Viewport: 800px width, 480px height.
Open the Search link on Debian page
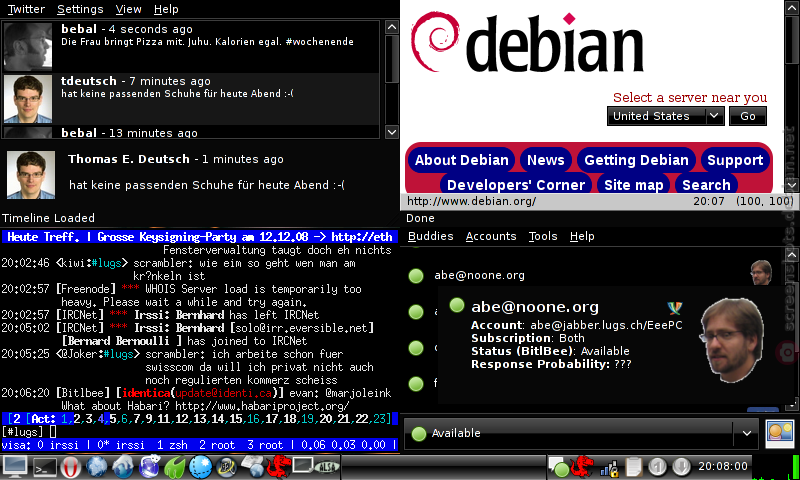pyautogui.click(x=706, y=185)
